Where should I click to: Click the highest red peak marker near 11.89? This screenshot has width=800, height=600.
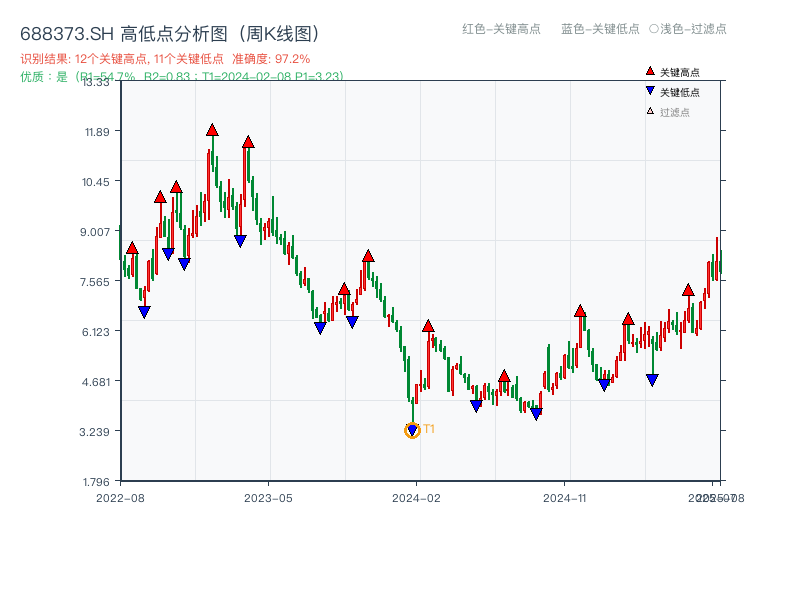click(x=212, y=130)
